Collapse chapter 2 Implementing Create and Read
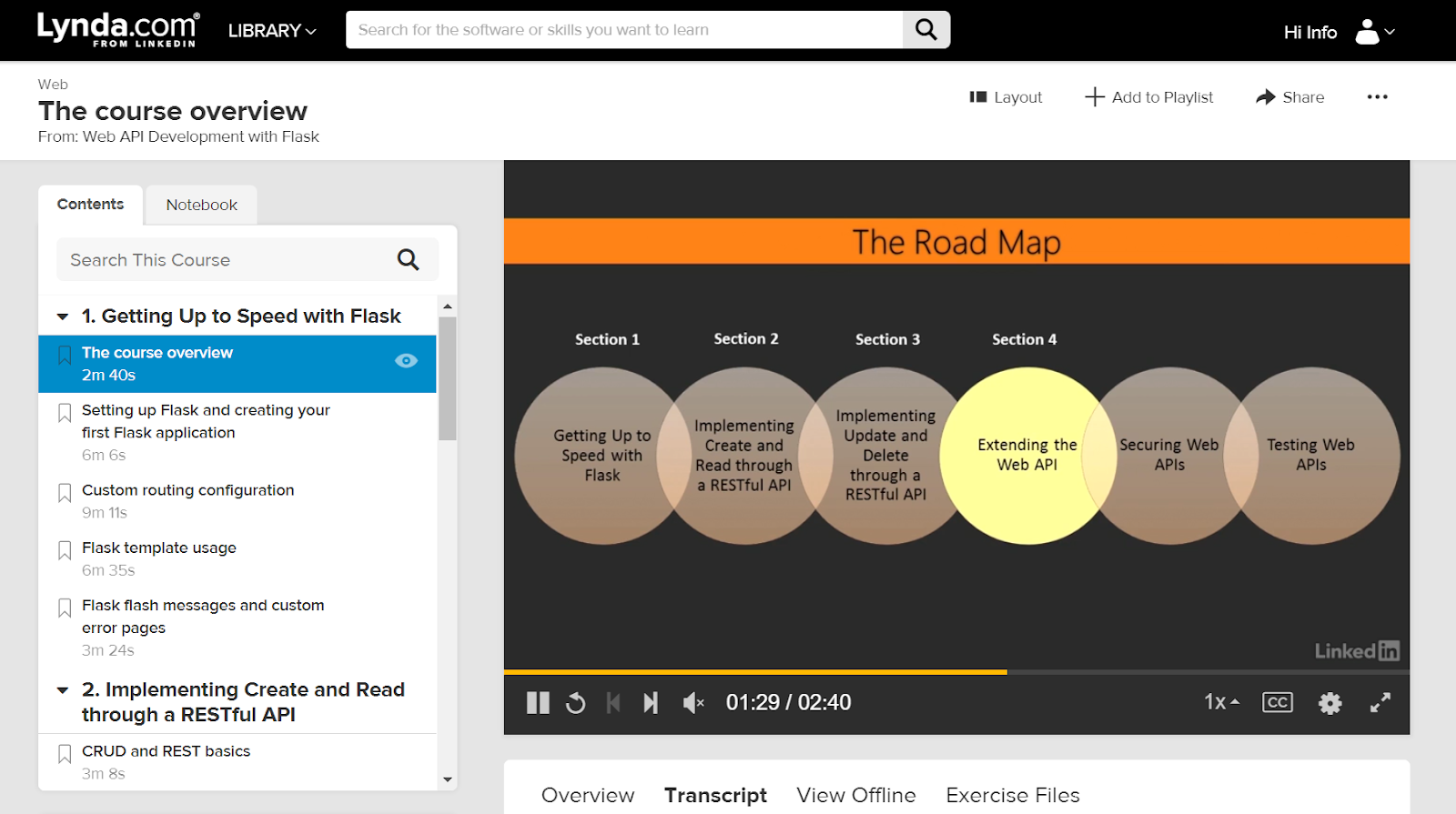 tap(63, 690)
